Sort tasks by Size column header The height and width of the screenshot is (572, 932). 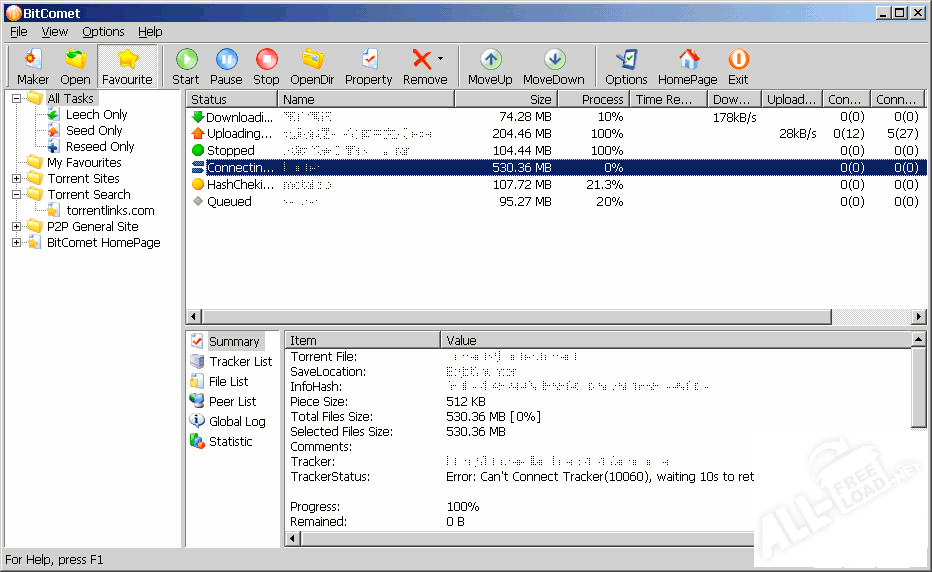(505, 99)
